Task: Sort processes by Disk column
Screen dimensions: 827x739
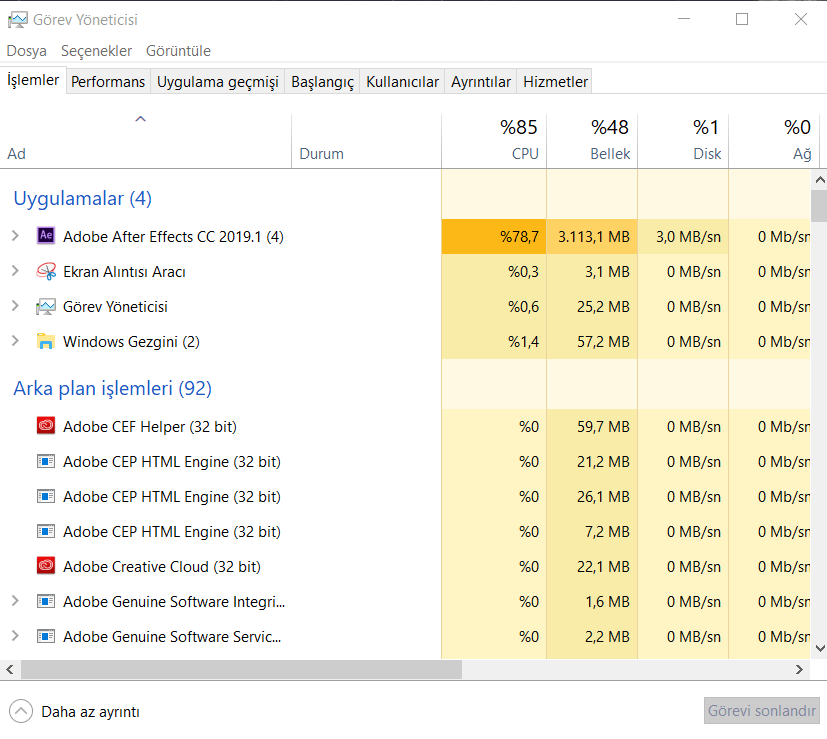Action: click(x=683, y=141)
